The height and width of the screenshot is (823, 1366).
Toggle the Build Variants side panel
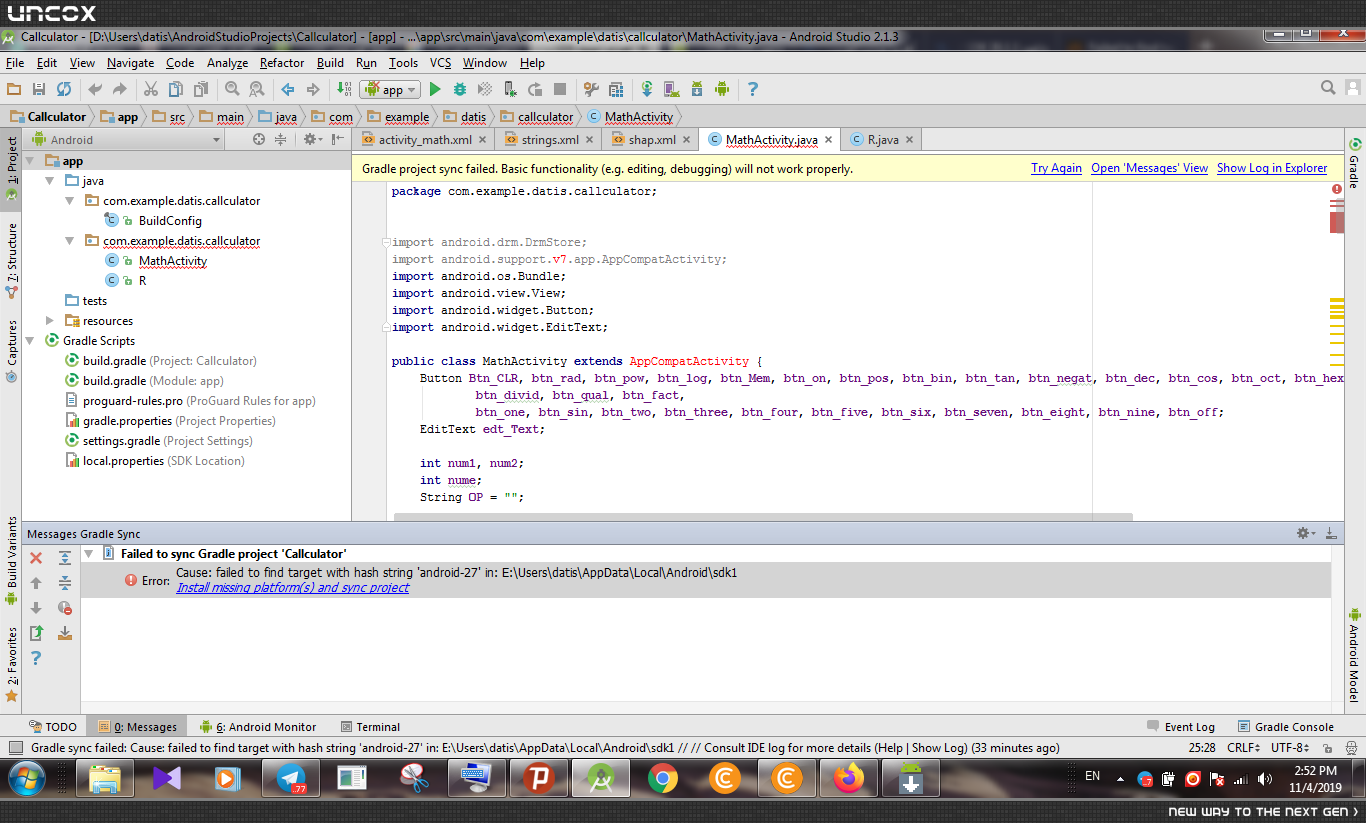tap(11, 561)
